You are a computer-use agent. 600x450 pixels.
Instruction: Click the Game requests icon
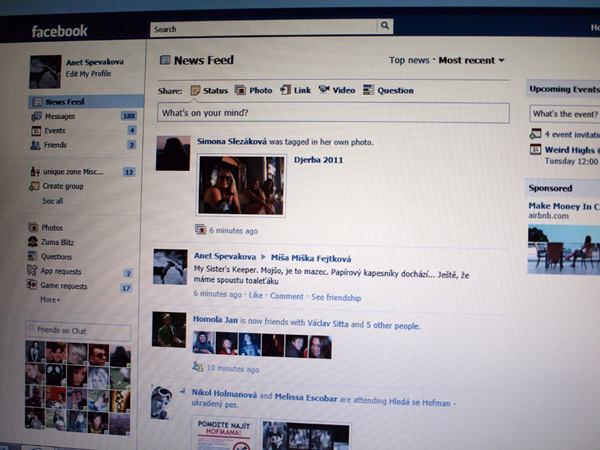[x=32, y=285]
